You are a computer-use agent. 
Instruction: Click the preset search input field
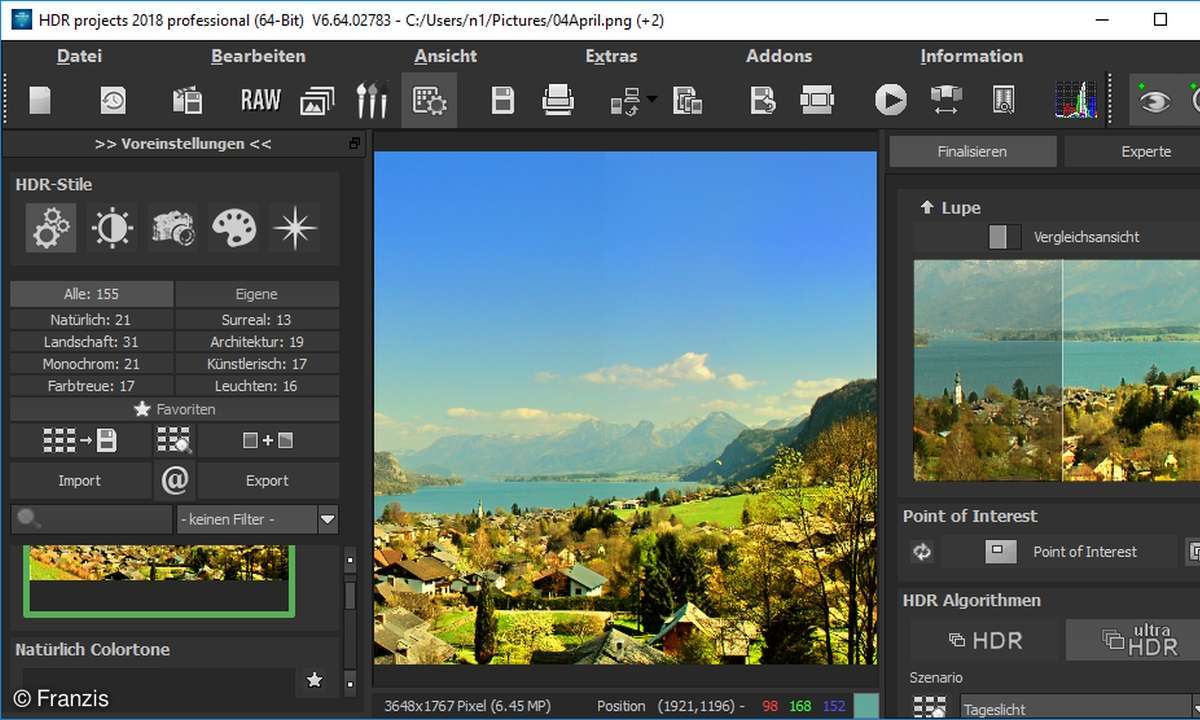pos(92,519)
